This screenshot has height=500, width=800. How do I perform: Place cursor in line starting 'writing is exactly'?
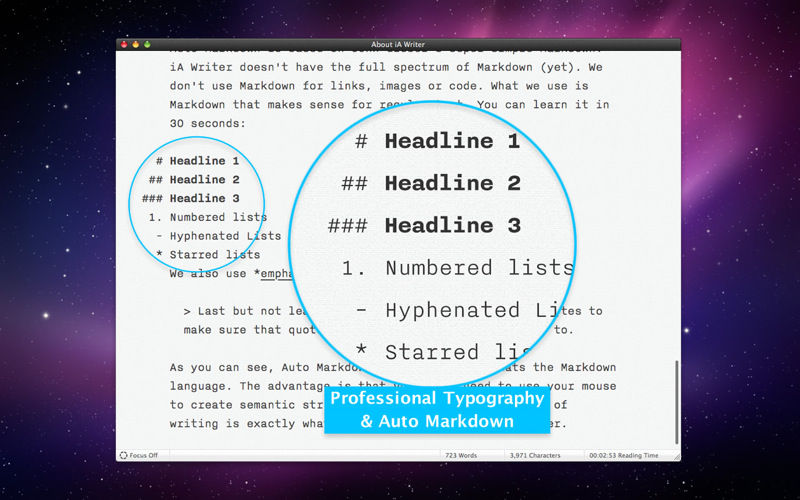pyautogui.click(x=246, y=424)
